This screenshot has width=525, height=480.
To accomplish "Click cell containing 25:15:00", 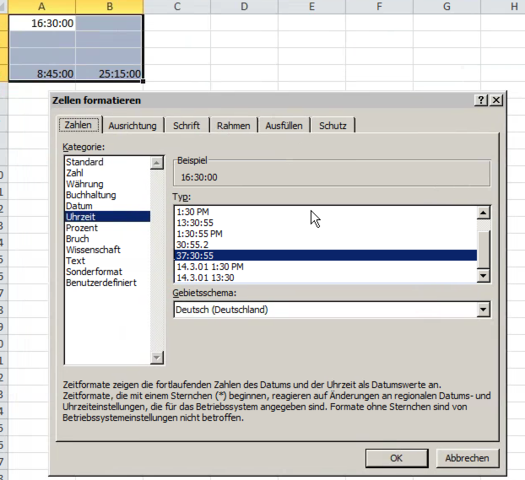I will pos(109,73).
